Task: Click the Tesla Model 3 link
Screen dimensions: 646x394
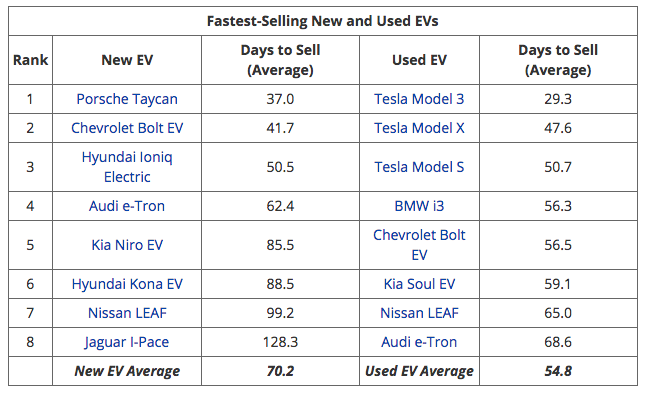Action: click(419, 99)
